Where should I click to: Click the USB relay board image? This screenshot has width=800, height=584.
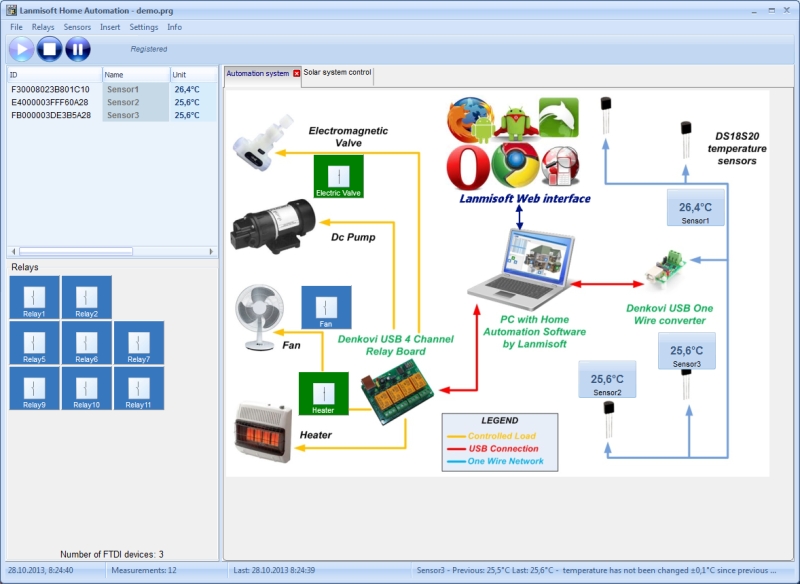397,392
